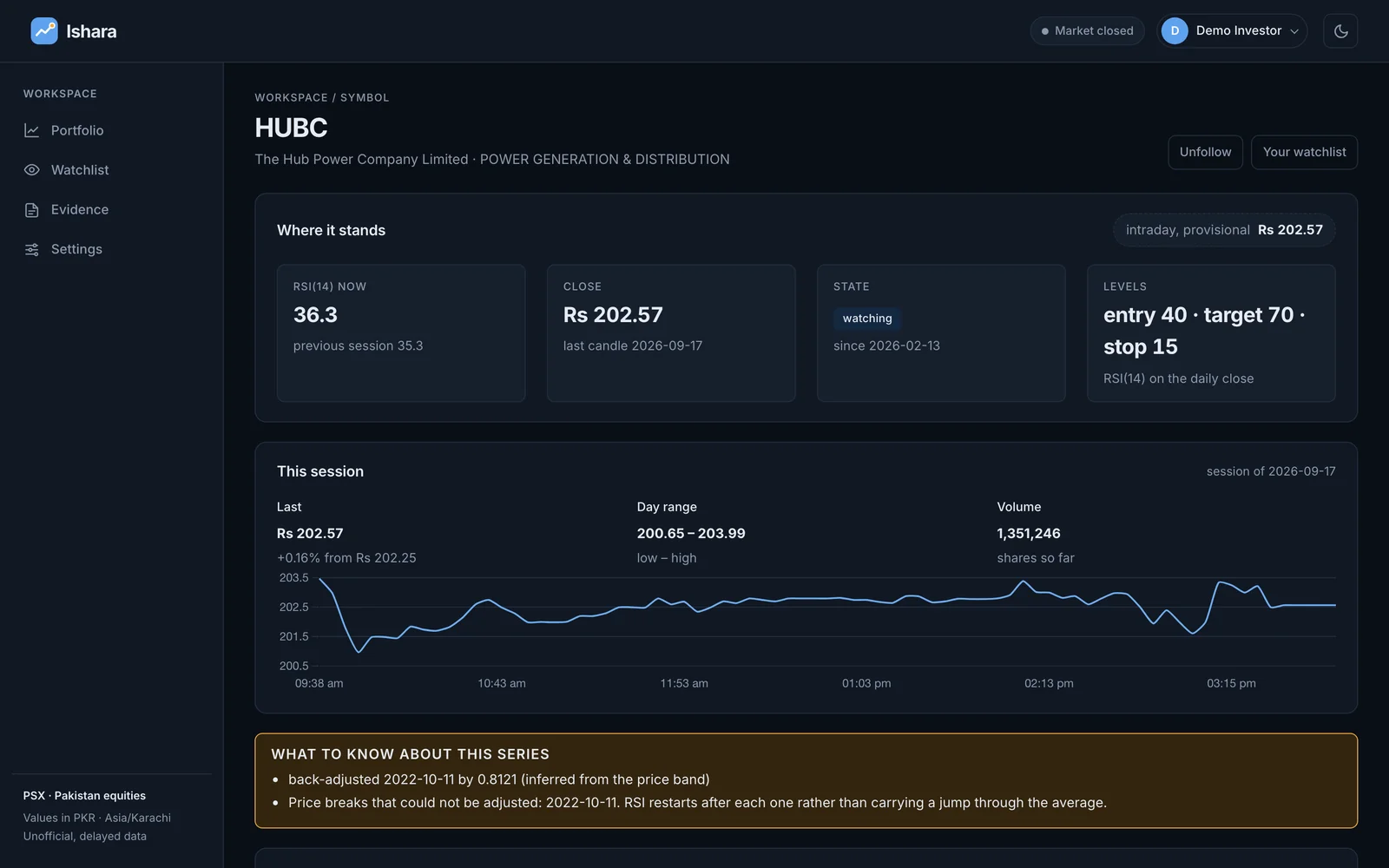Open Settings from the sidebar
1389x868 pixels.
point(111,250)
